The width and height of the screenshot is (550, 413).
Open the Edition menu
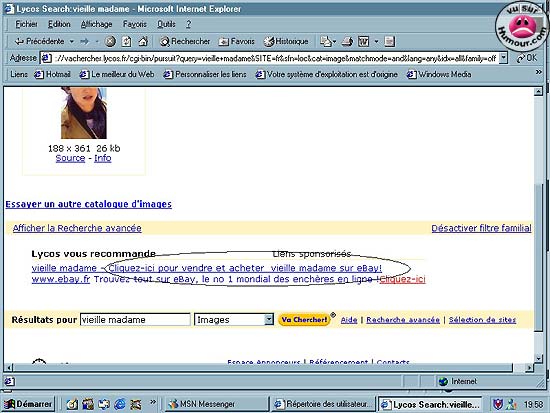(59, 24)
